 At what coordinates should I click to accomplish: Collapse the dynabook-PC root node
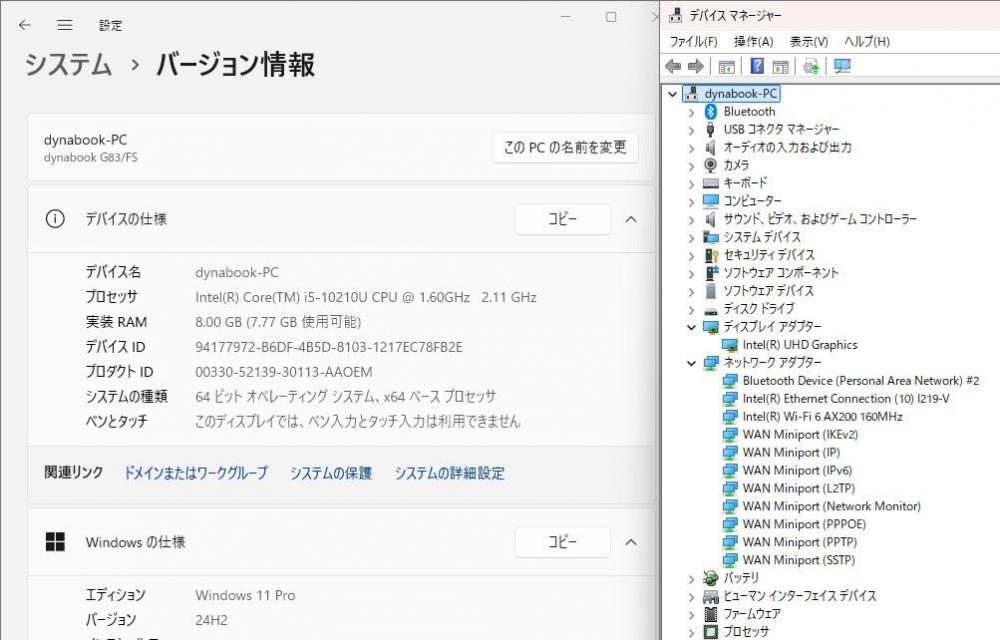pos(672,94)
